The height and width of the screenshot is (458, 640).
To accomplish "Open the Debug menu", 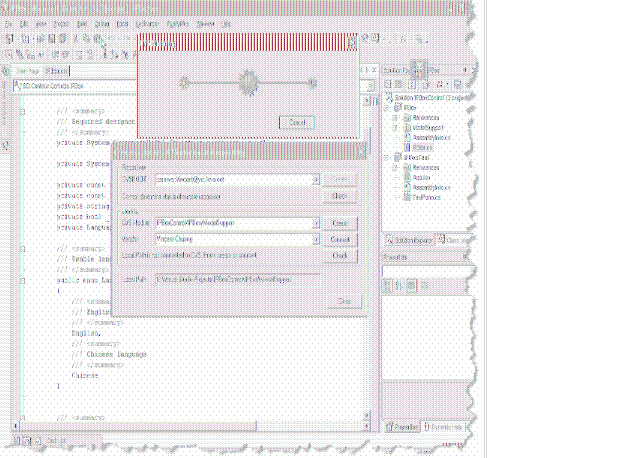I will point(102,24).
